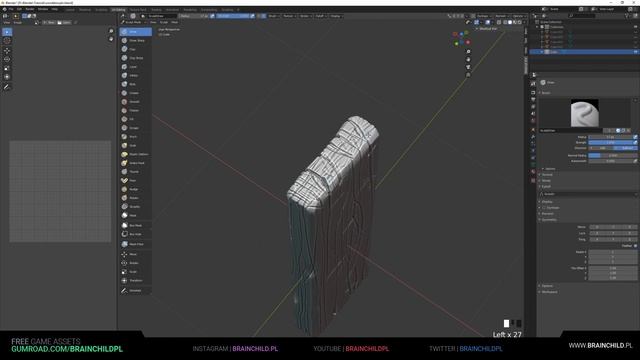Select the Scale tool in sculpt toolbar
640x360 pixels.
[x=136, y=272]
